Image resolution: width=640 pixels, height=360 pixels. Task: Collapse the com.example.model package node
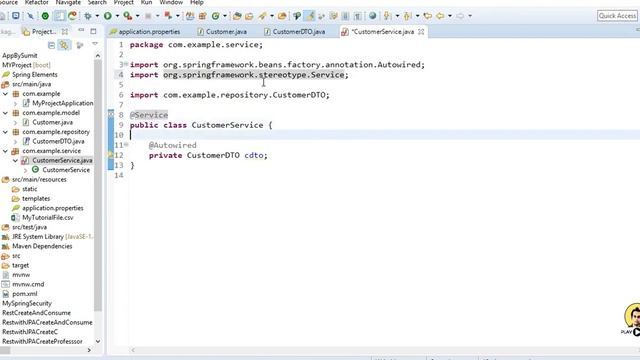pos(5,113)
